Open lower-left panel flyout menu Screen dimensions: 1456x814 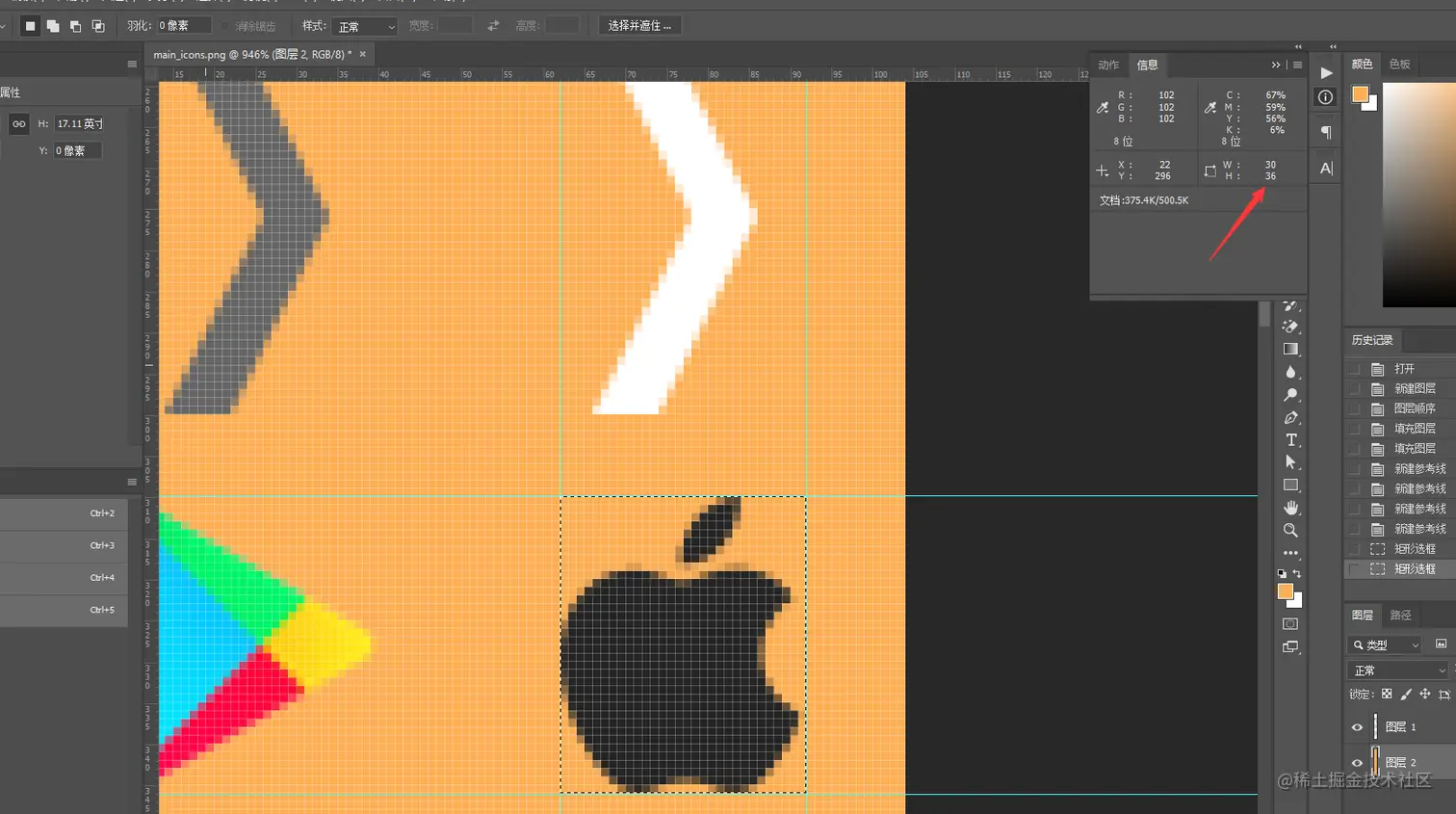[x=132, y=482]
